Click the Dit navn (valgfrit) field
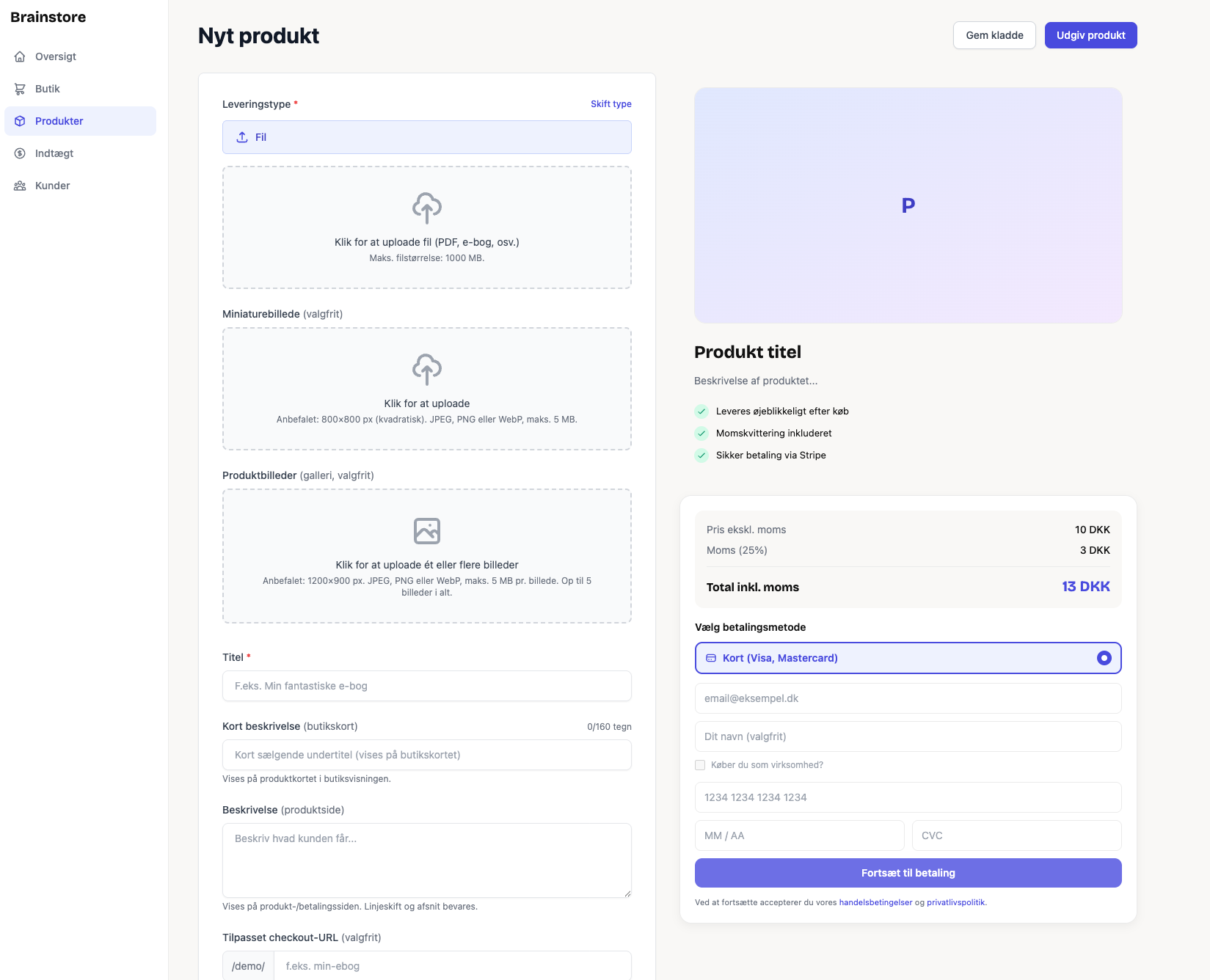Screen dimensions: 1210x980 (908, 736)
